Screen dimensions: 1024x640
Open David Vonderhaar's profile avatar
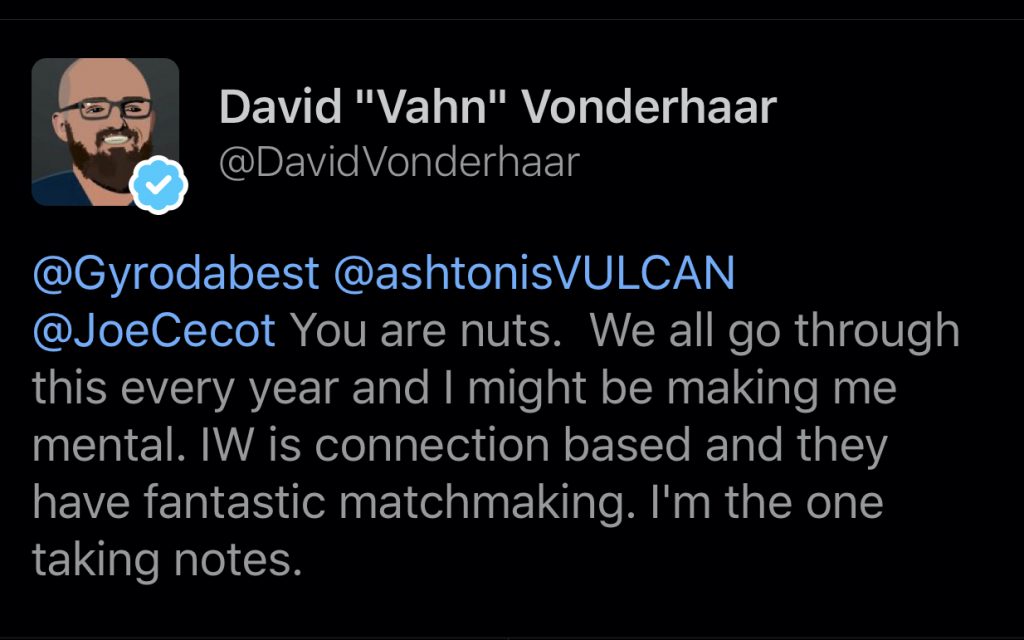click(105, 132)
